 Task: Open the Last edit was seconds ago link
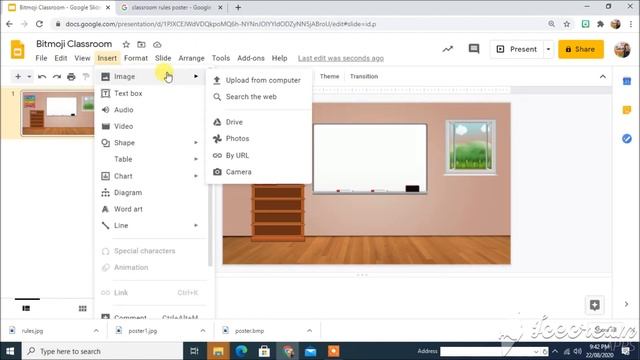341,58
